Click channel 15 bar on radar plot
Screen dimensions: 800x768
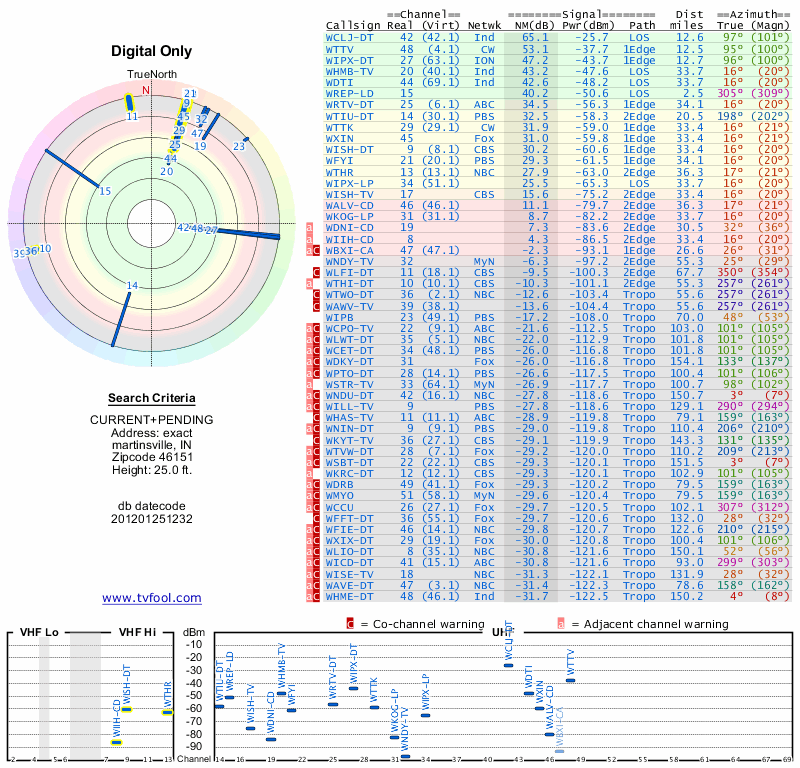coord(72,168)
